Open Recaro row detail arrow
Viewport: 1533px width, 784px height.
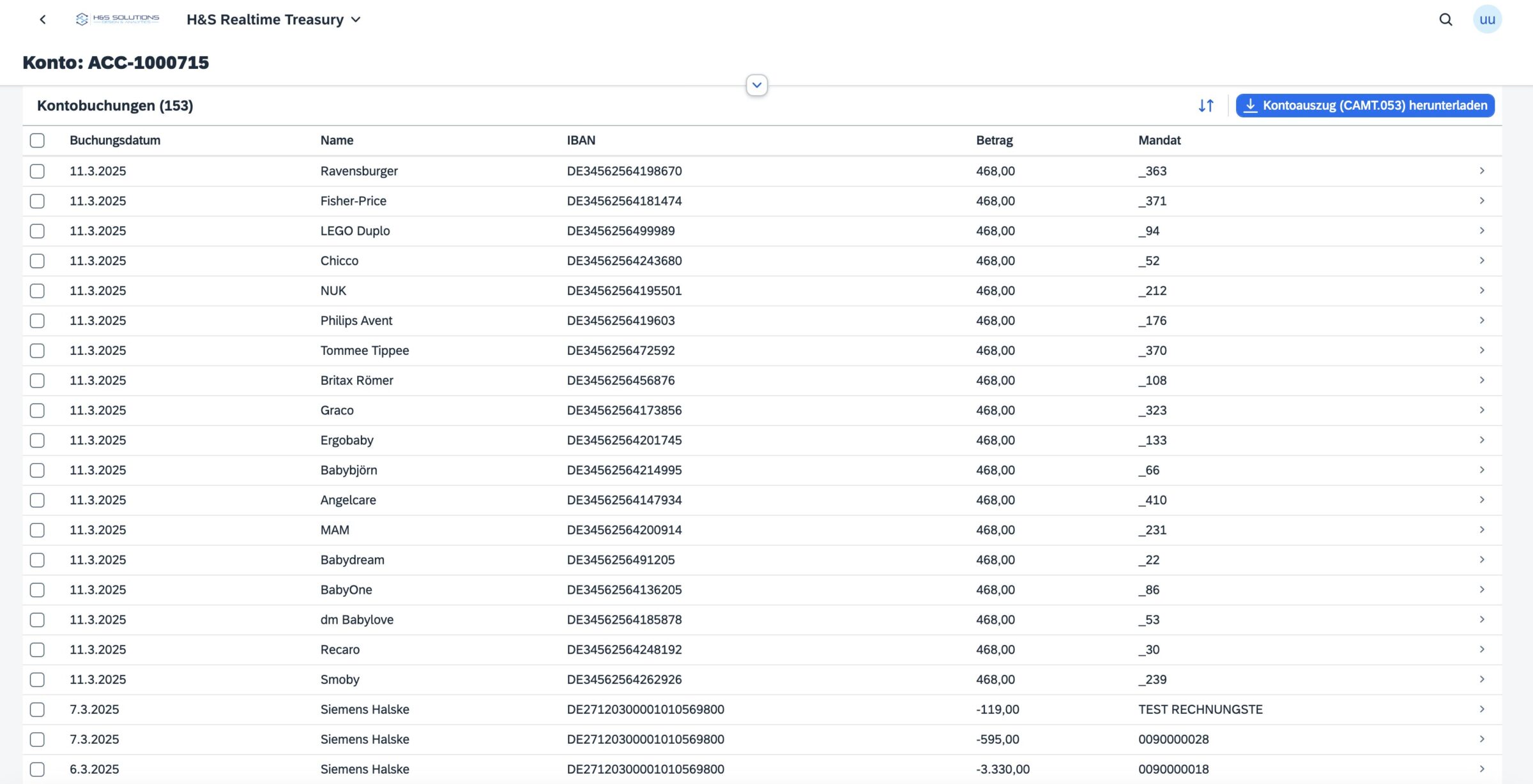point(1482,649)
